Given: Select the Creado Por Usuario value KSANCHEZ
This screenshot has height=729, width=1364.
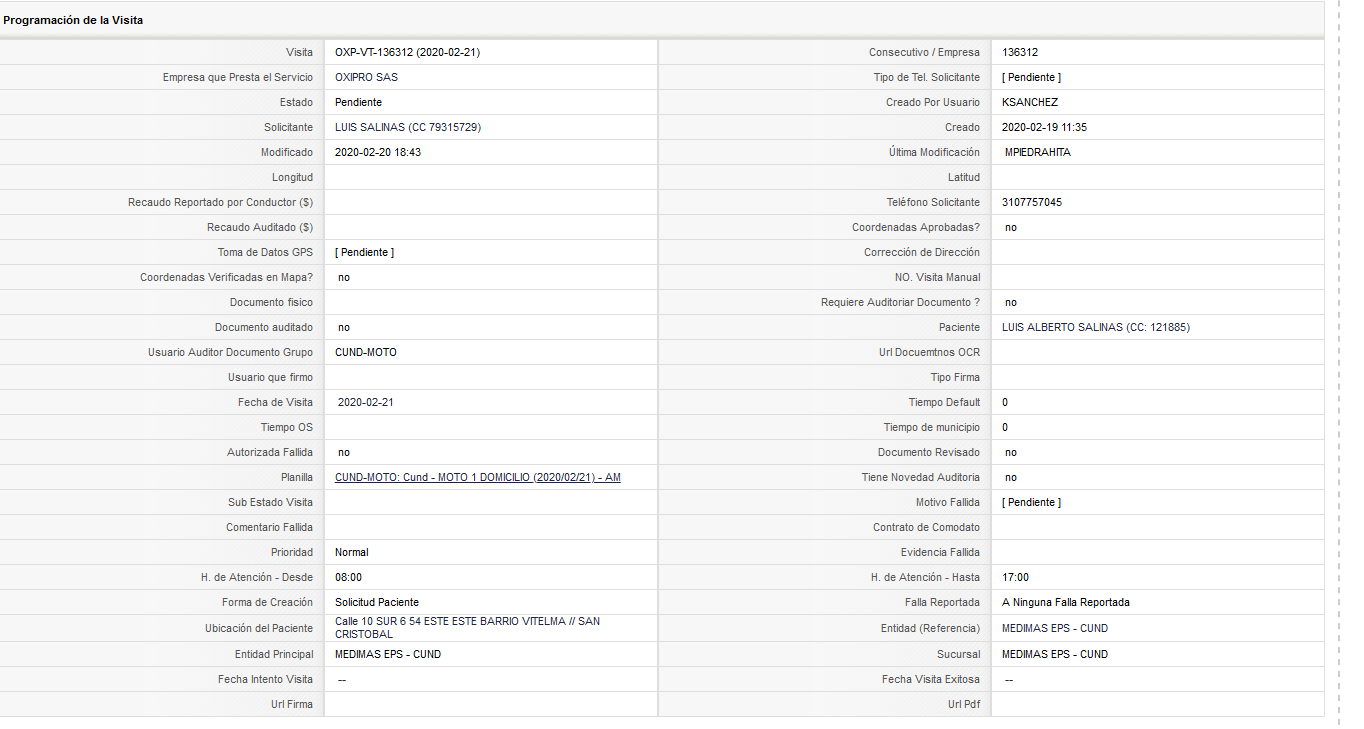Looking at the screenshot, I should tap(1030, 102).
